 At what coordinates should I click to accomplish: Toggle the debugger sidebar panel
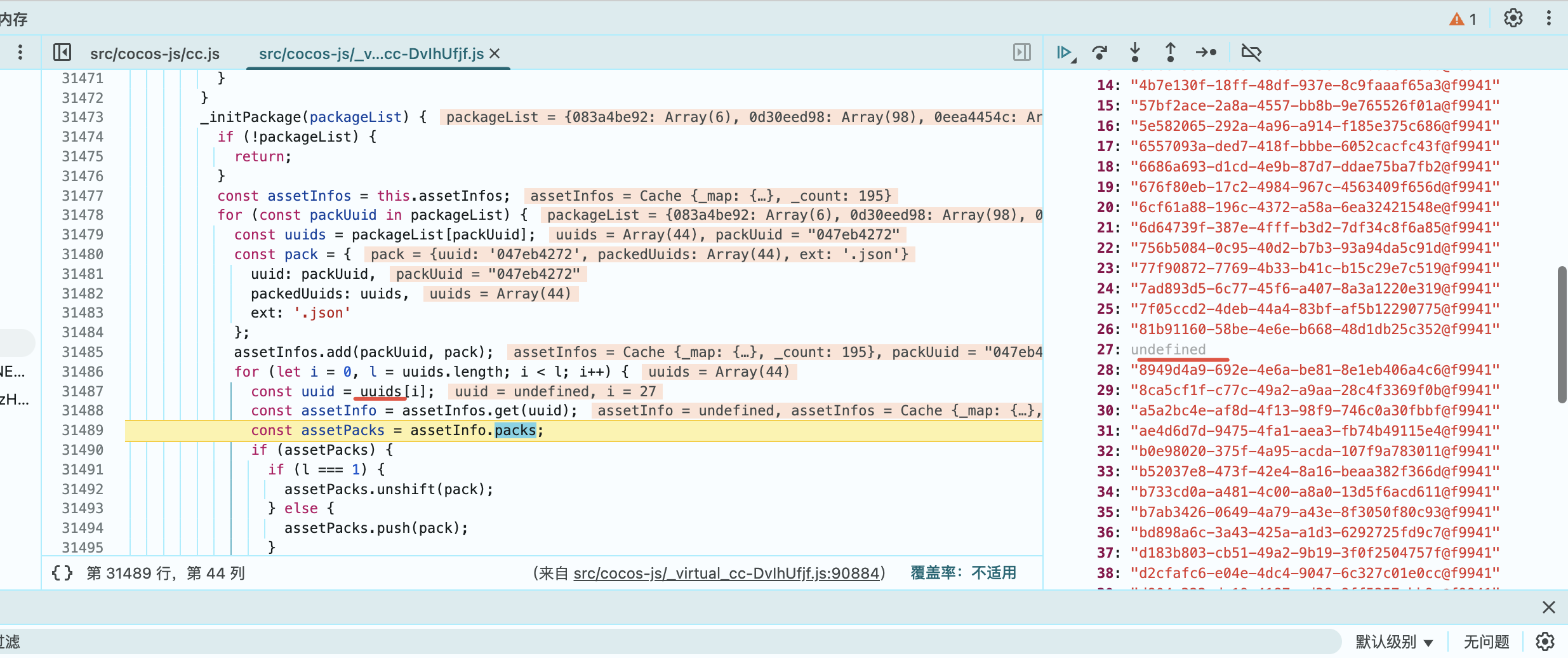click(1022, 52)
